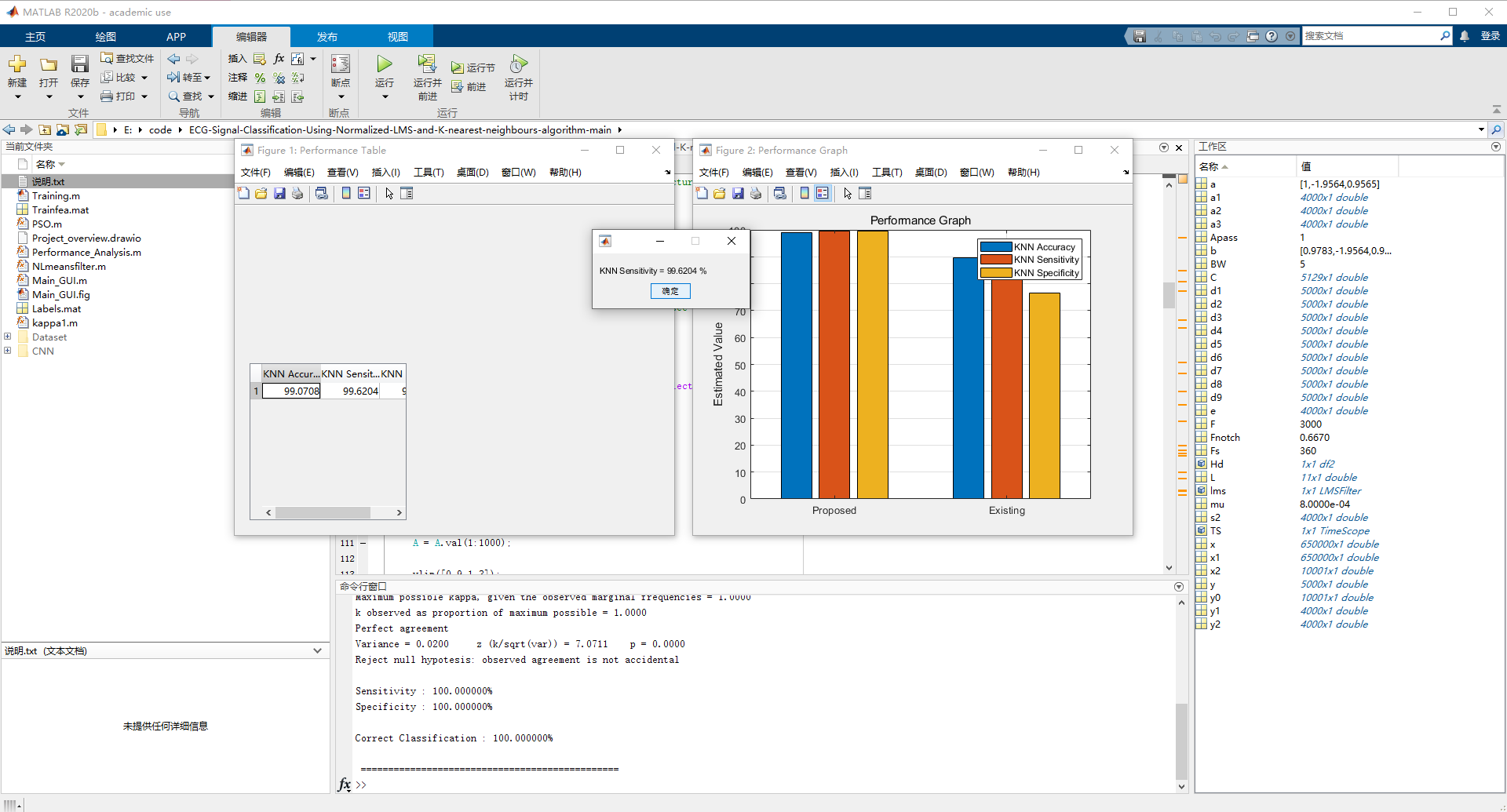
Task: Toggle Insert Legend in Figure 2 toolbar
Action: pyautogui.click(x=823, y=194)
